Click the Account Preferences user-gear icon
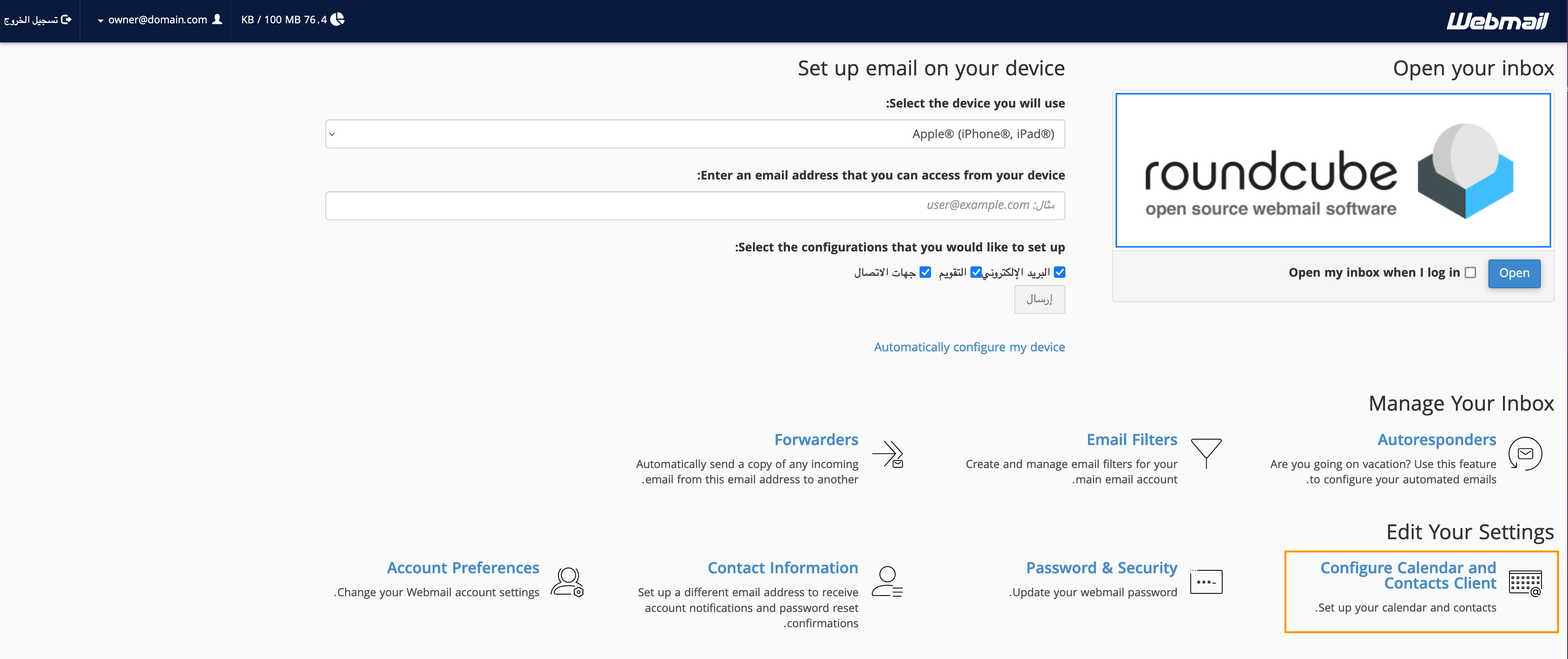This screenshot has width=1568, height=659. click(567, 582)
